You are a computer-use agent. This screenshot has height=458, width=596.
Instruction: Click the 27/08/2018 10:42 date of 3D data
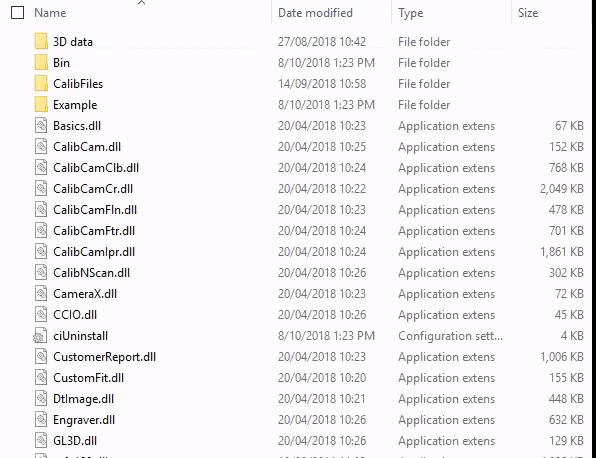click(322, 42)
